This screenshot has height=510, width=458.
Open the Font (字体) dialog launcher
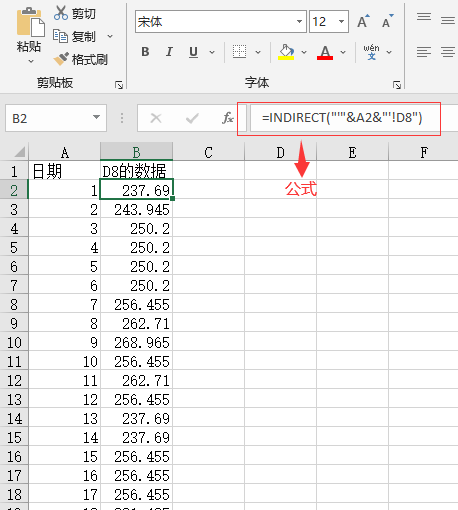[397, 85]
